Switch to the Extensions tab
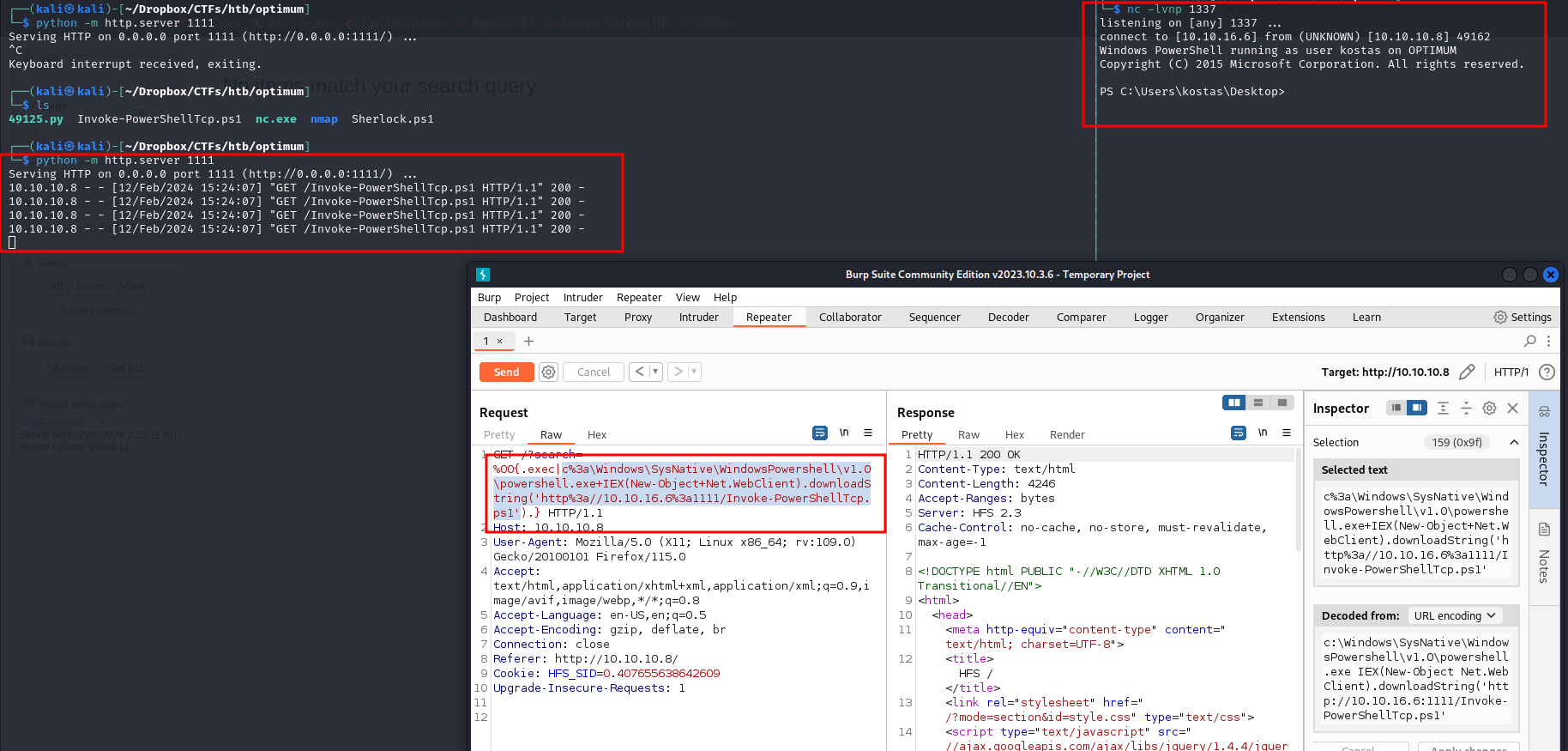Image resolution: width=1568 pixels, height=751 pixels. (x=1299, y=317)
